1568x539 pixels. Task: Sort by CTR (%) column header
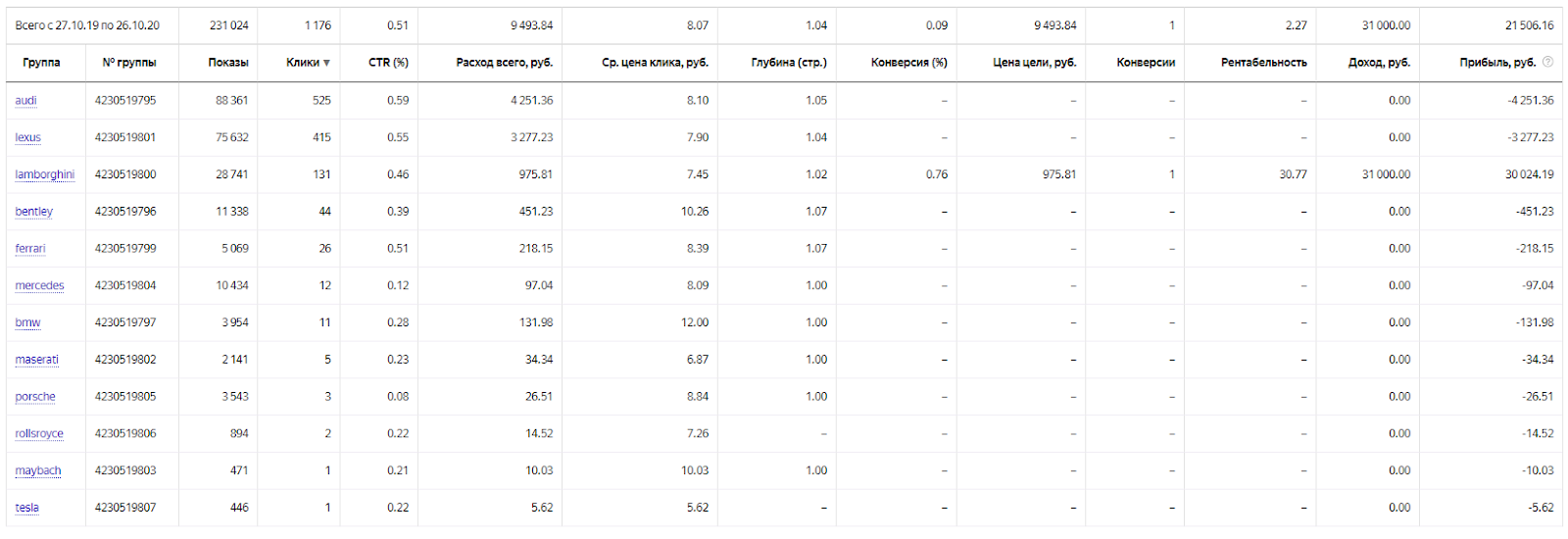point(388,63)
